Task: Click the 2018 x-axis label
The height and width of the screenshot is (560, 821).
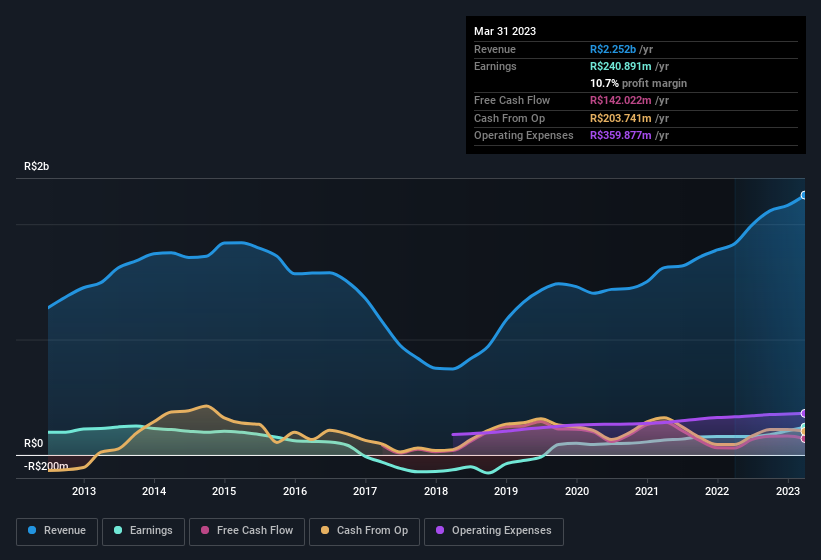Action: click(x=436, y=491)
